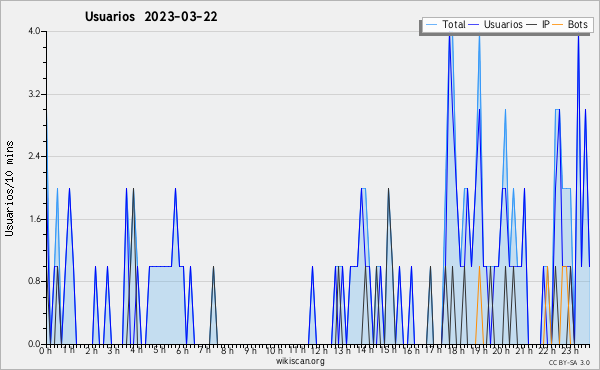The height and width of the screenshot is (370, 600).
Task: Click the '10 h' x-axis label
Action: (x=274, y=351)
